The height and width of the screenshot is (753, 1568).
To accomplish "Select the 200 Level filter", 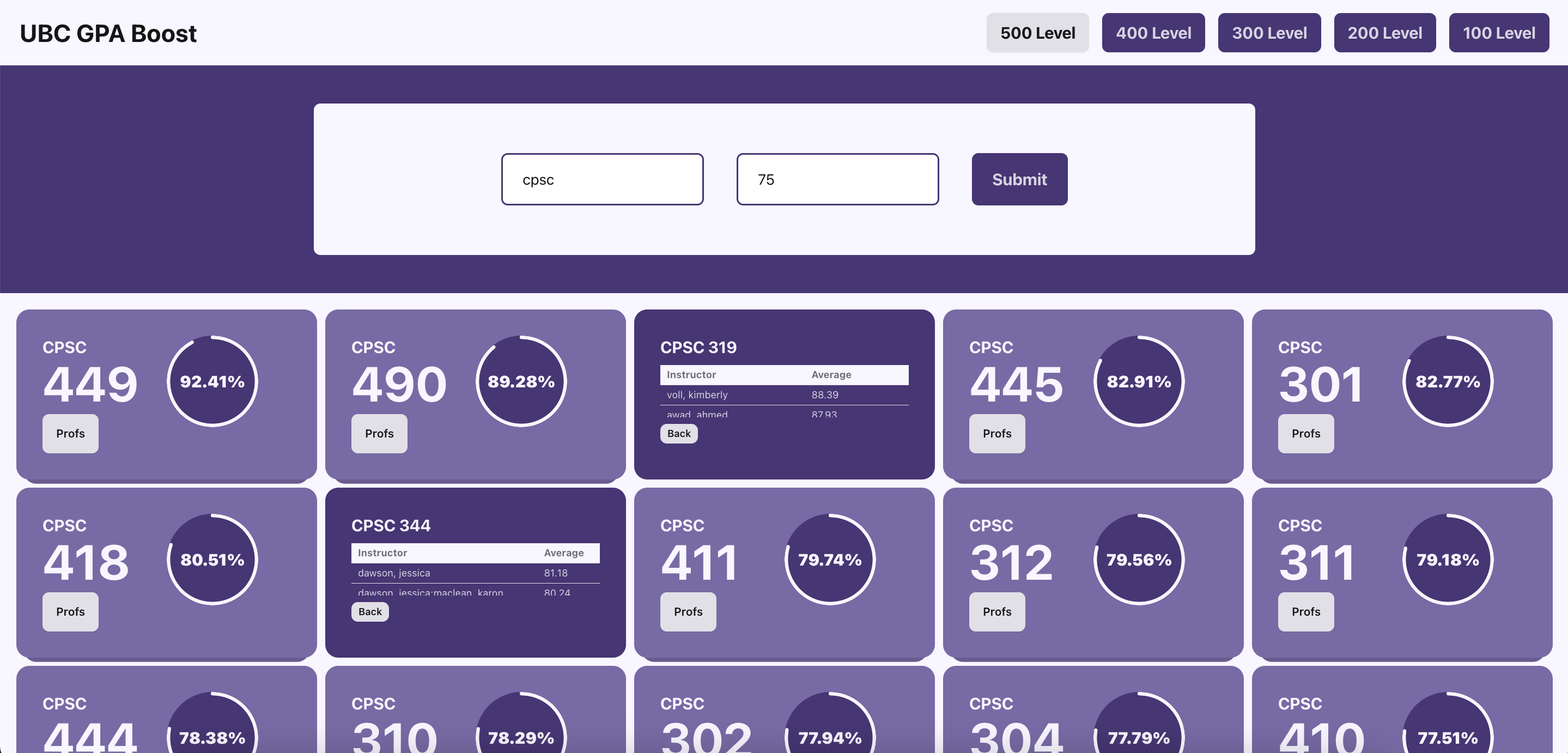I will pos(1384,33).
